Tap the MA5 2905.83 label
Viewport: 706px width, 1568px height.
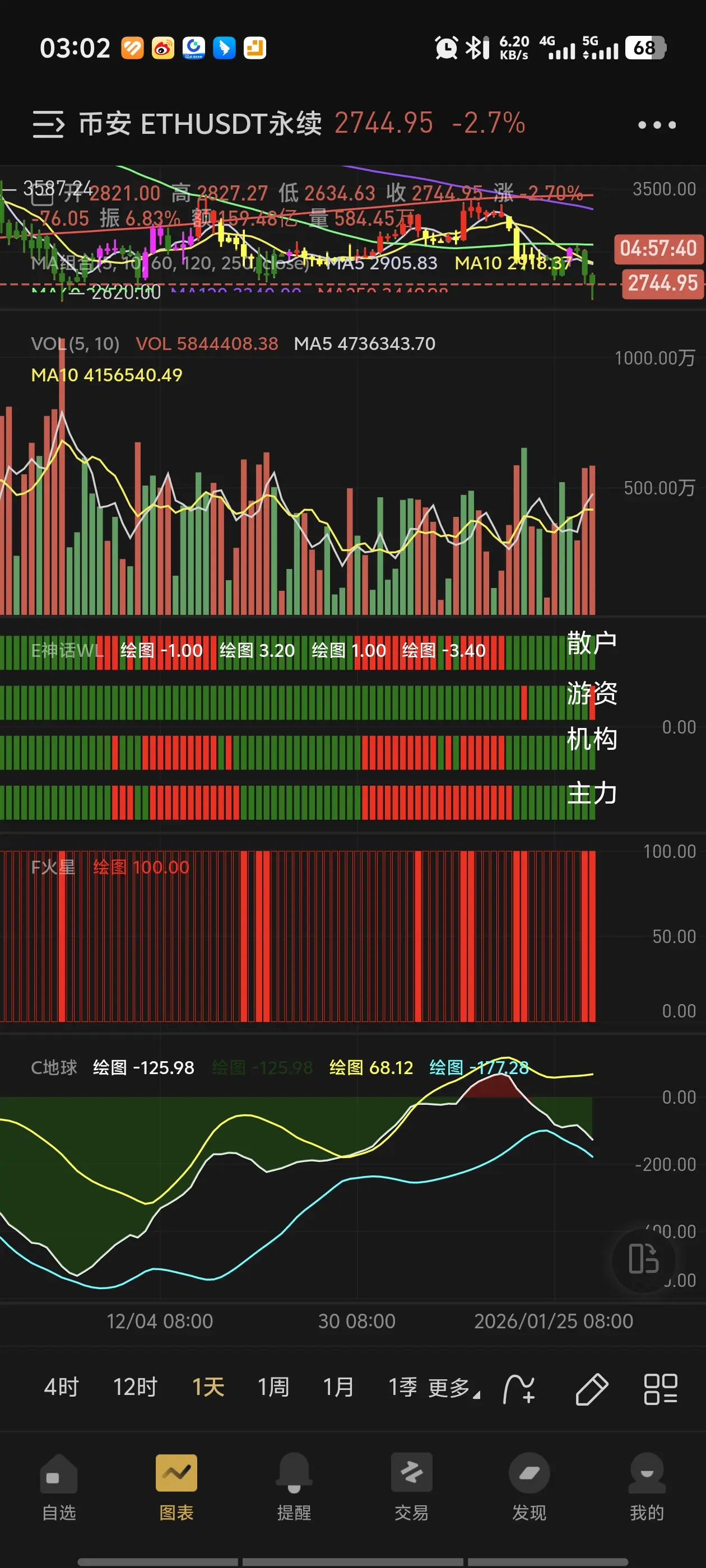(x=382, y=263)
